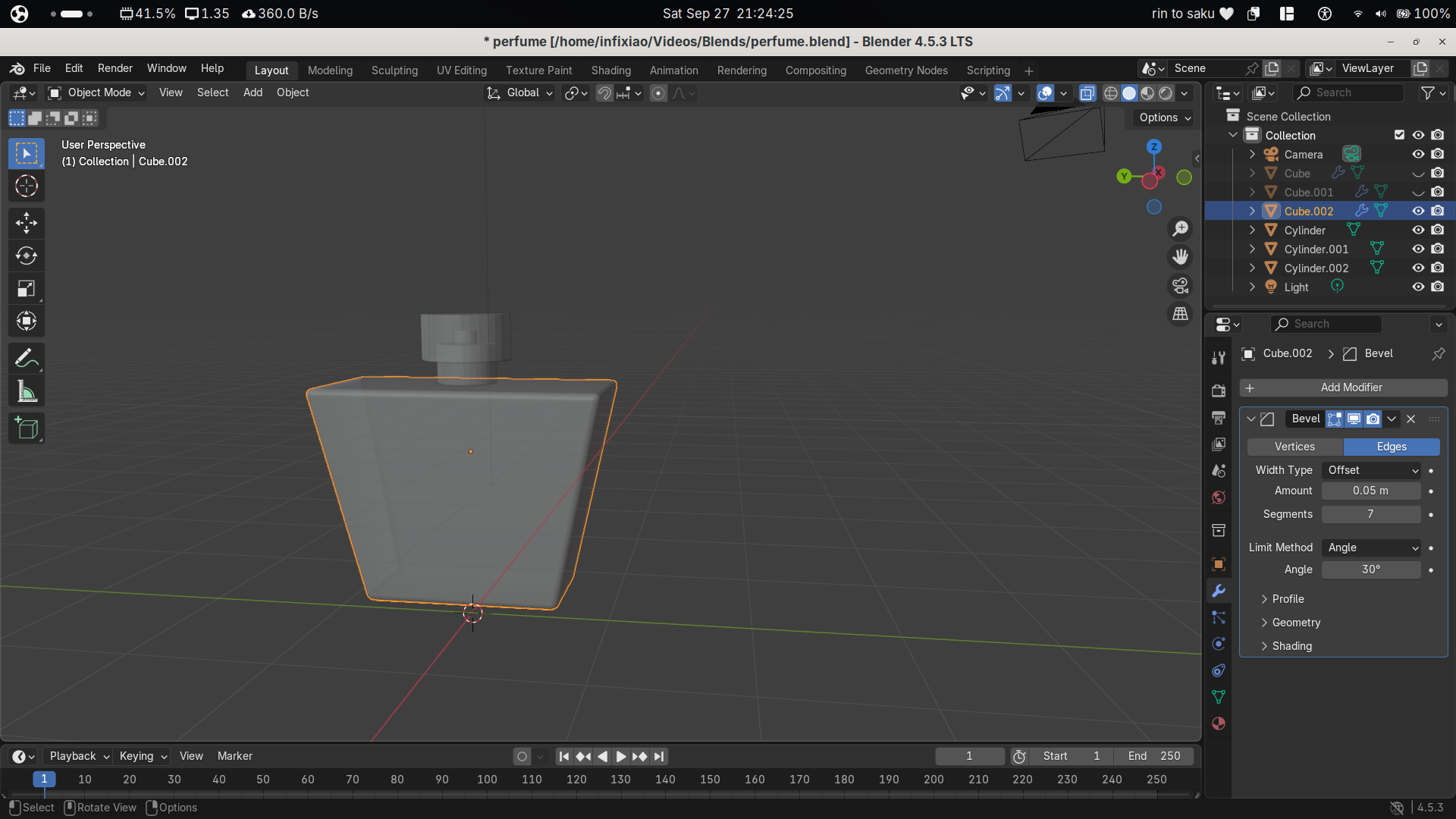Open the Render menu
Viewport: 1456px width, 819px height.
click(x=115, y=68)
